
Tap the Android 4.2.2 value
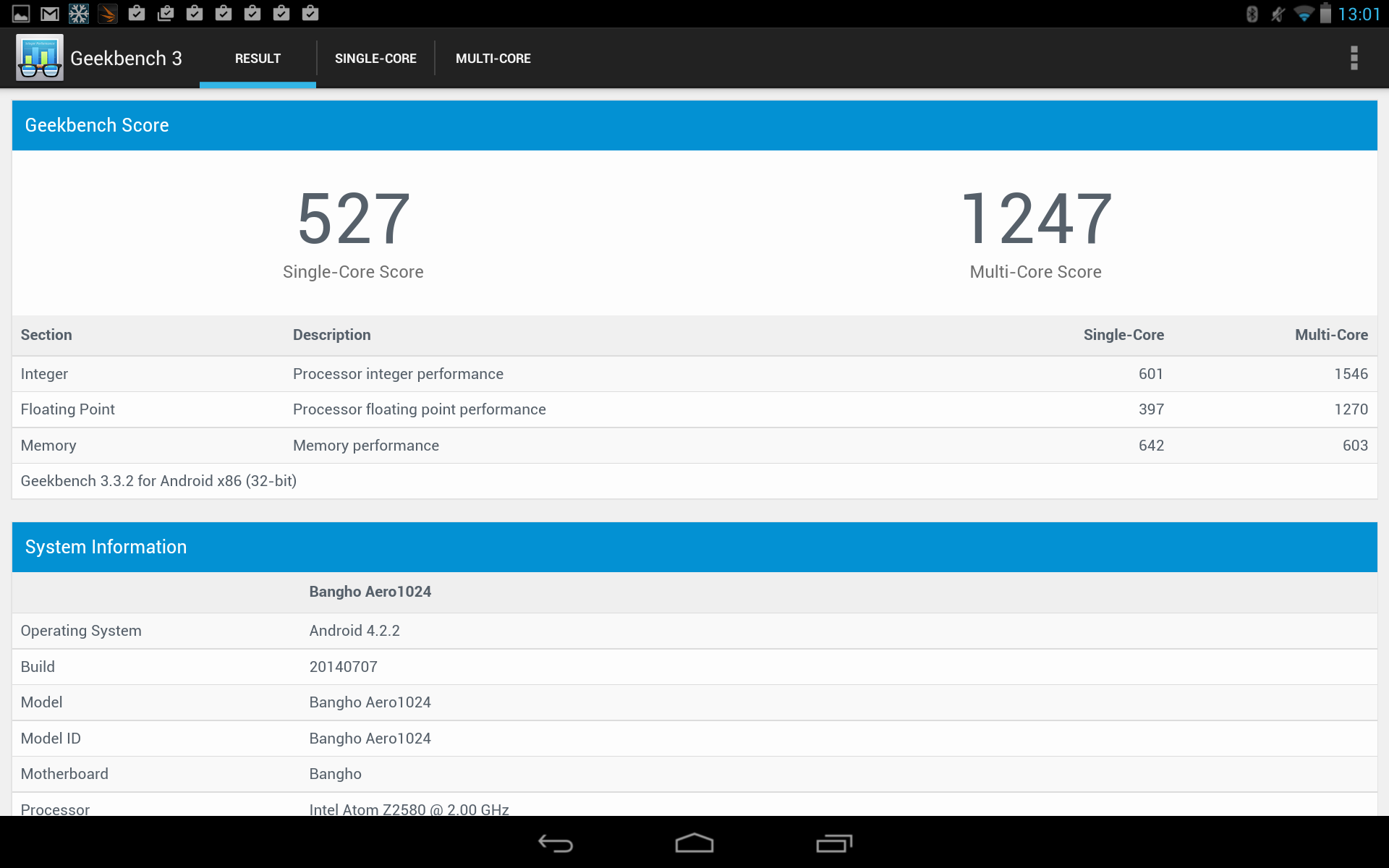(354, 631)
